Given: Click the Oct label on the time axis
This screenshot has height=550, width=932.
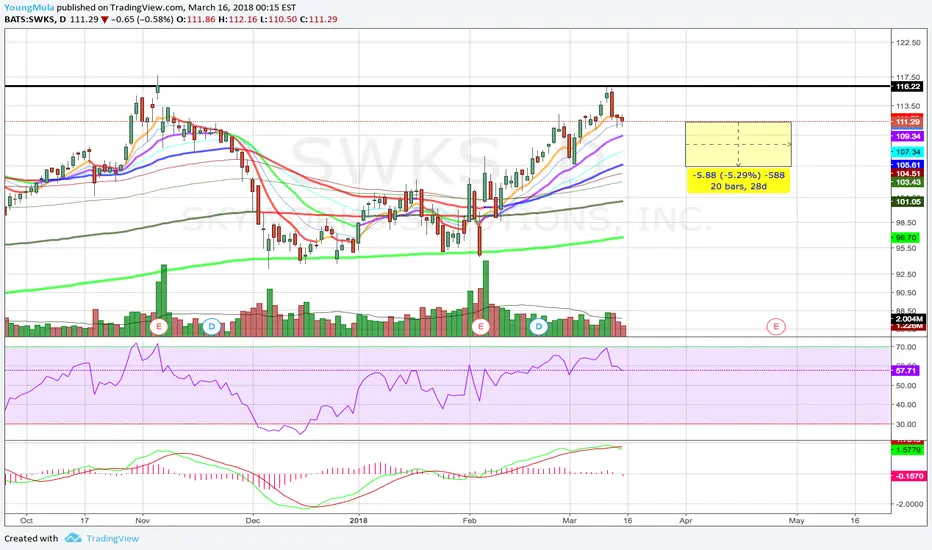Looking at the screenshot, I should pyautogui.click(x=26, y=520).
